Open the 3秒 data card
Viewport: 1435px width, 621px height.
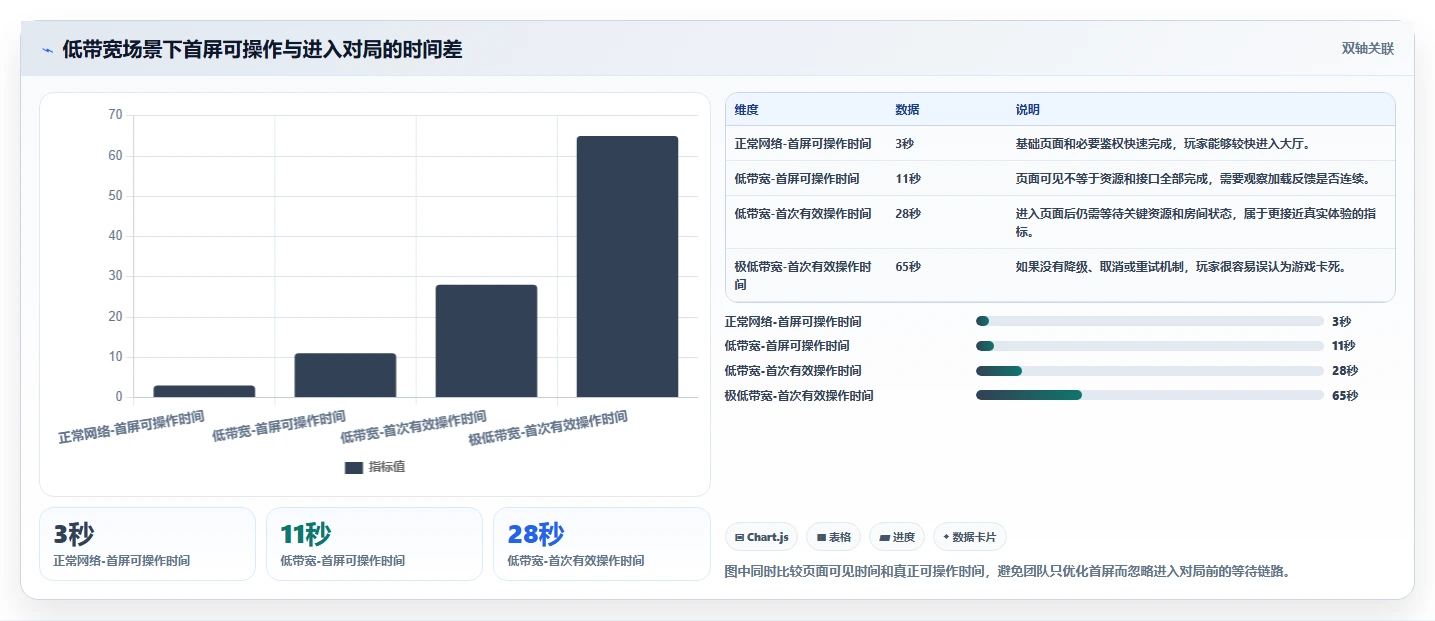point(147,544)
